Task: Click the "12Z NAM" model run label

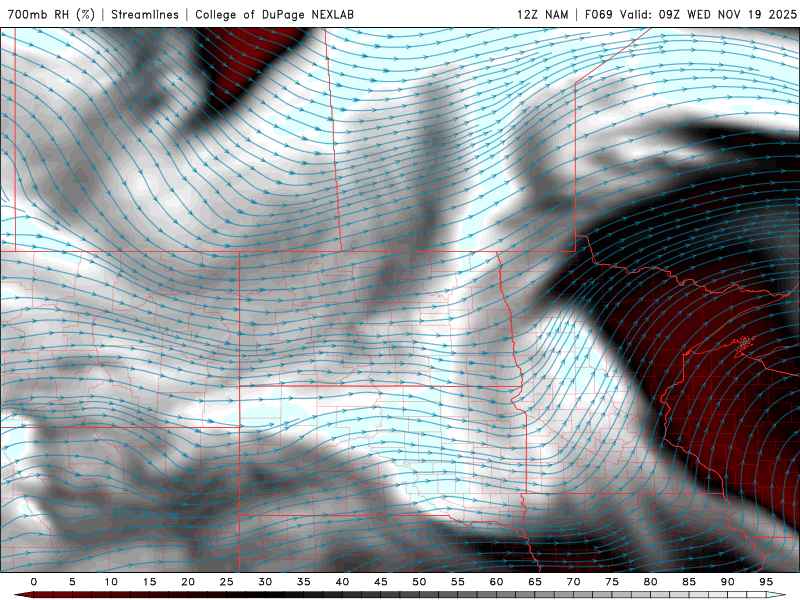Action: [542, 14]
